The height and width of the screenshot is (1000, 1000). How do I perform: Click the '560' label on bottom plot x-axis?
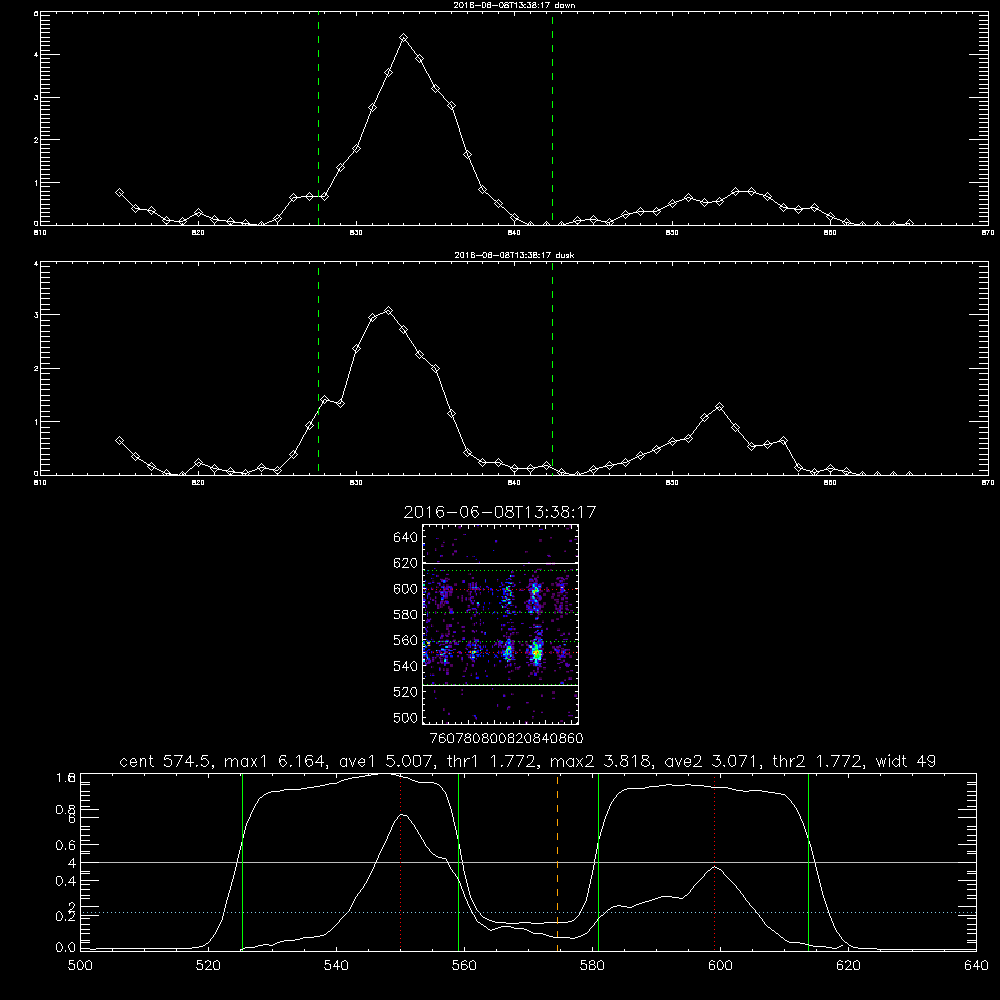click(464, 966)
